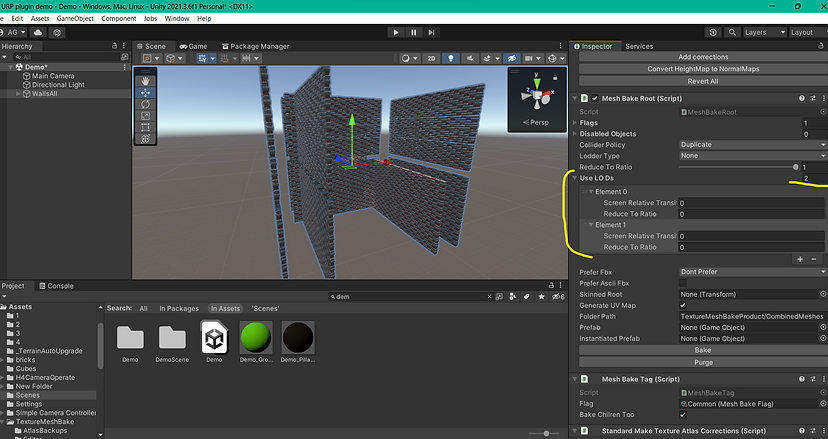Open the GameObject menu
This screenshot has width=828, height=439.
tap(76, 18)
